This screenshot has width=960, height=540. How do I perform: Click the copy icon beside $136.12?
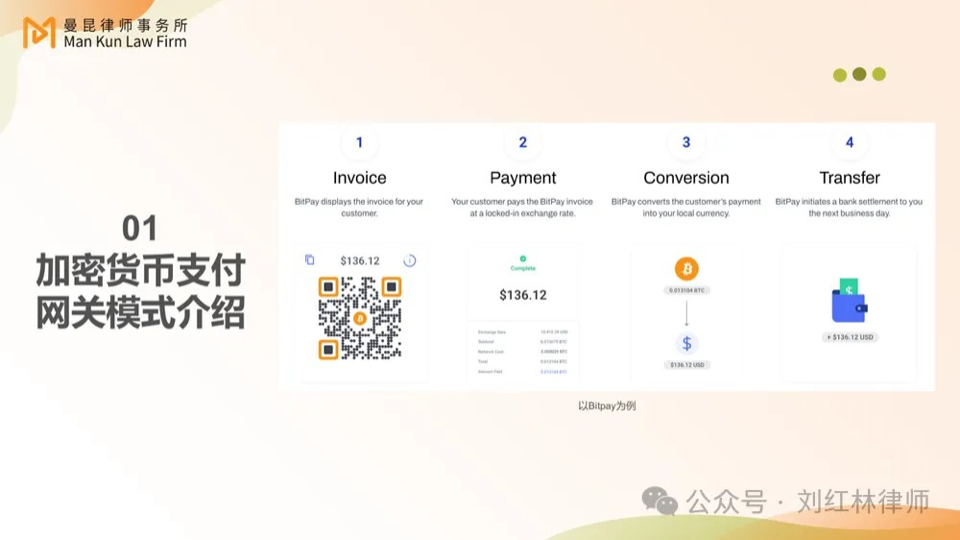point(310,260)
